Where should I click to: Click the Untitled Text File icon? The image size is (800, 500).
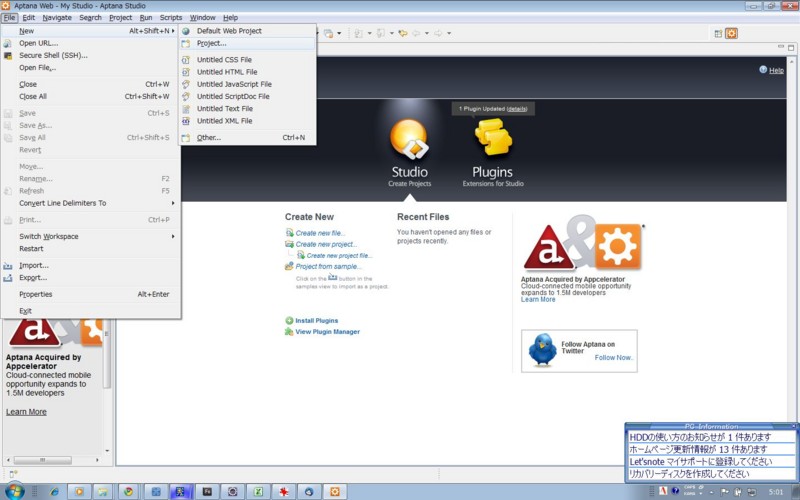pos(186,109)
